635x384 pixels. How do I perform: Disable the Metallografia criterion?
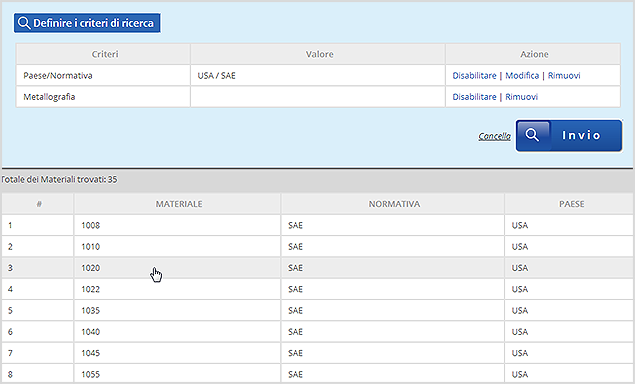tap(474, 97)
